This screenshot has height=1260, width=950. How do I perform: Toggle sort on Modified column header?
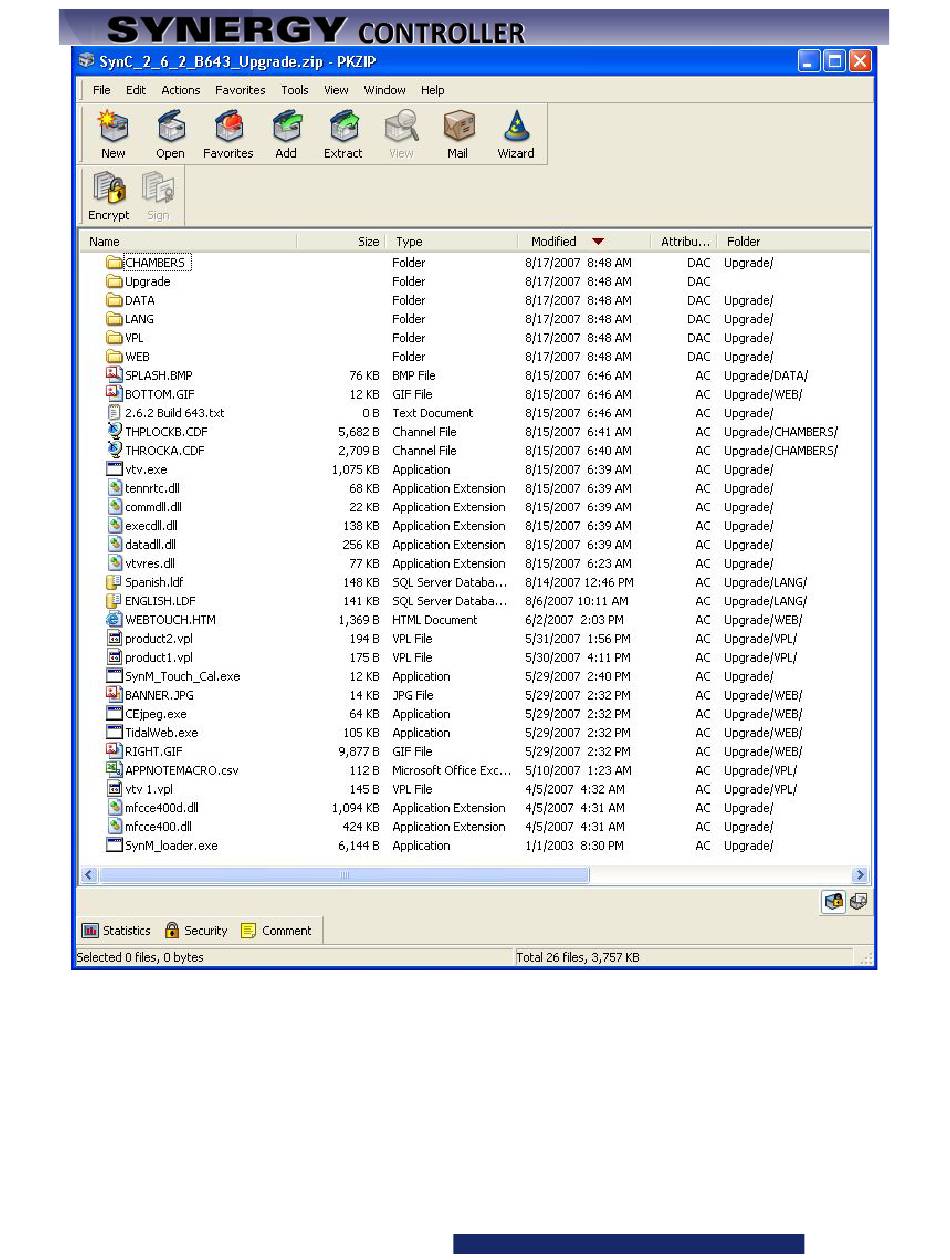[583, 241]
